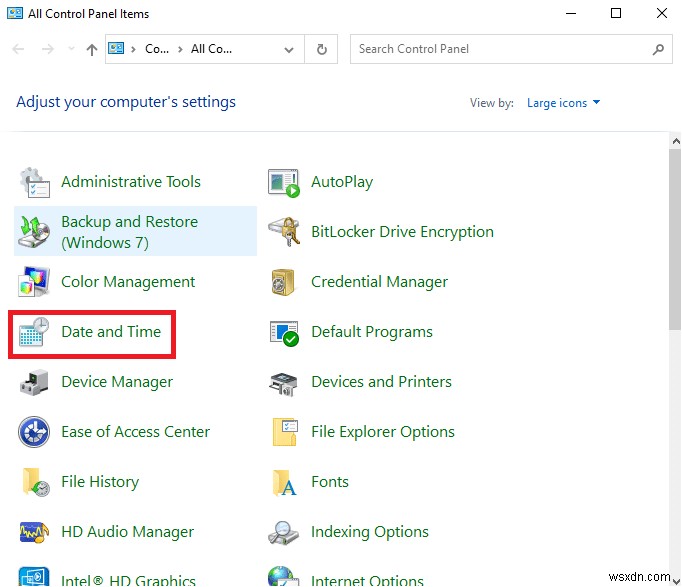Viewport: 682px width, 587px height.
Task: Open the Default Programs link
Action: click(371, 332)
